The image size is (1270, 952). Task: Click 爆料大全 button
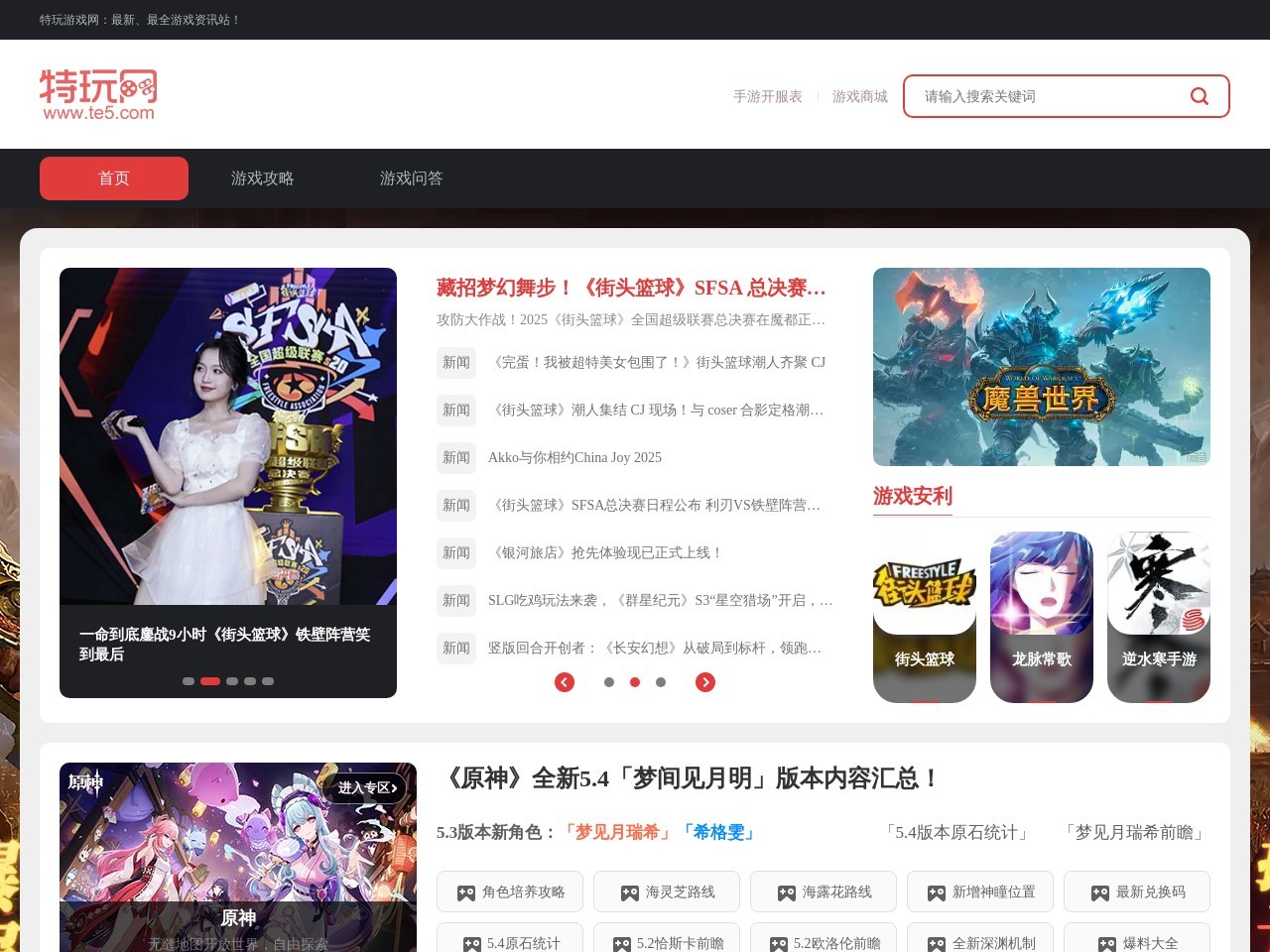point(1137,938)
